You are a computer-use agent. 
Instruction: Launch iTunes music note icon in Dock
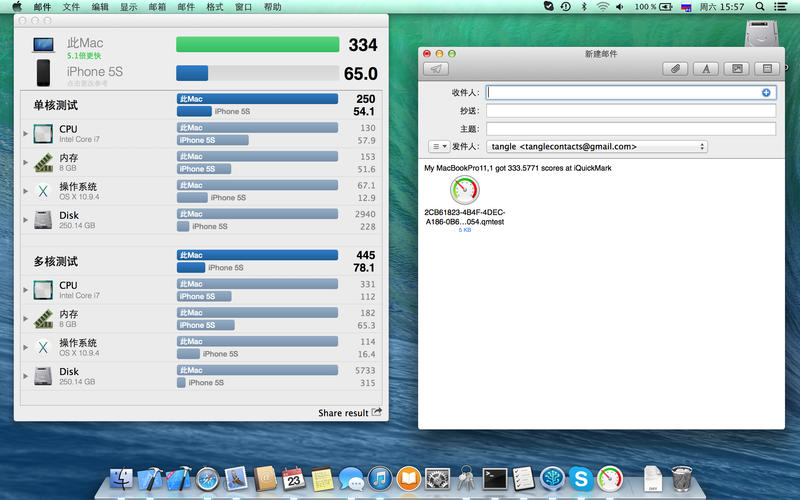point(380,479)
